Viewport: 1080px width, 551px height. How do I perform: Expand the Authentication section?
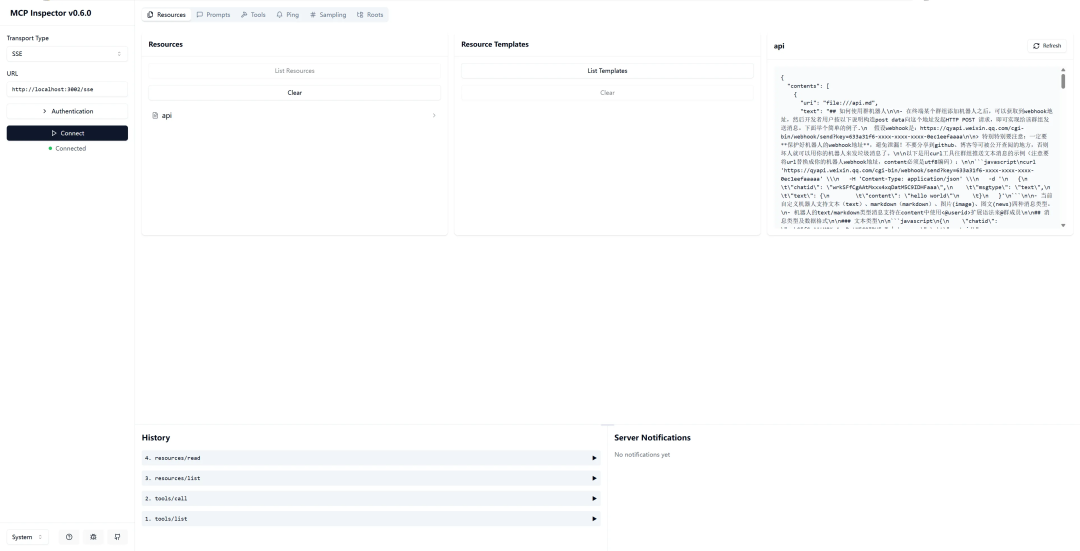click(x=68, y=112)
